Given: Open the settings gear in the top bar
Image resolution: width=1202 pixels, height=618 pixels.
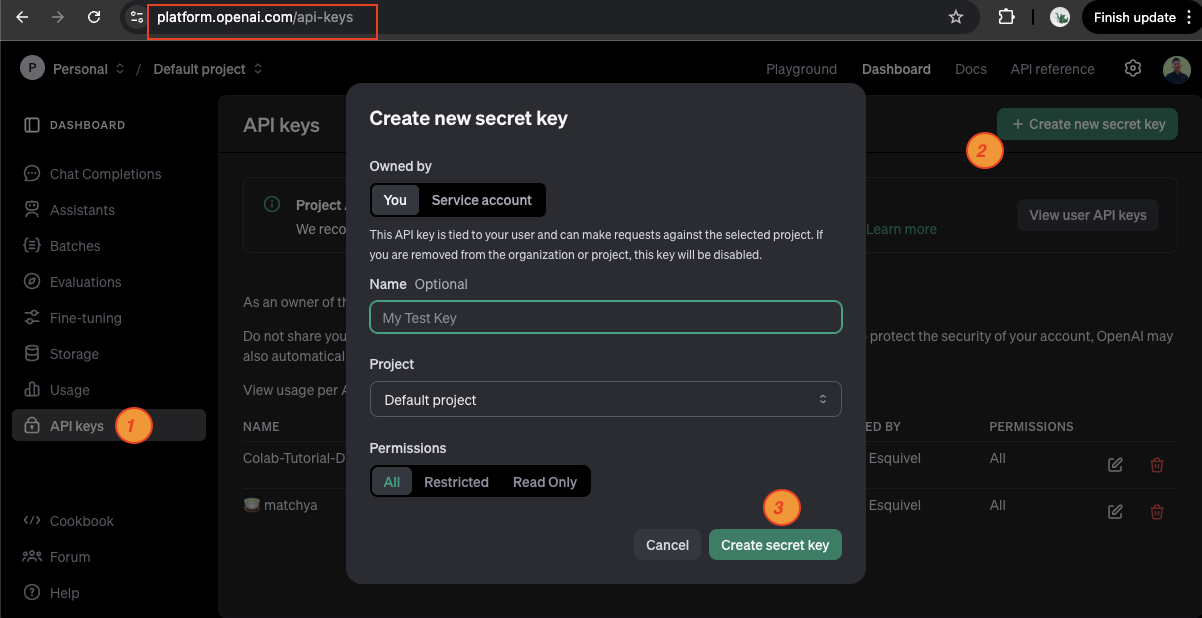Looking at the screenshot, I should tap(1132, 68).
